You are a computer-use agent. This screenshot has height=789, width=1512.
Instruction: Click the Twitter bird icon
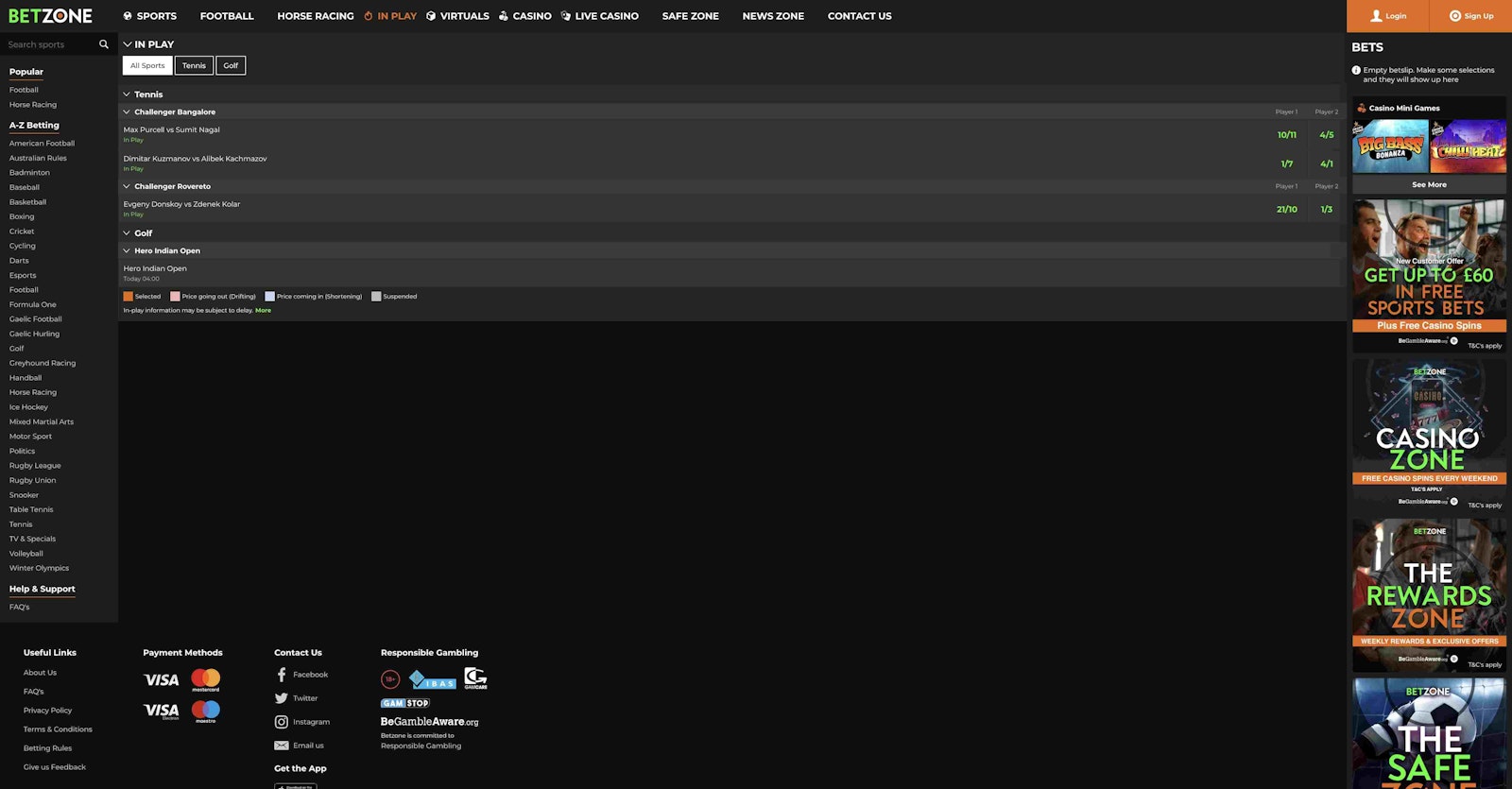pos(282,698)
